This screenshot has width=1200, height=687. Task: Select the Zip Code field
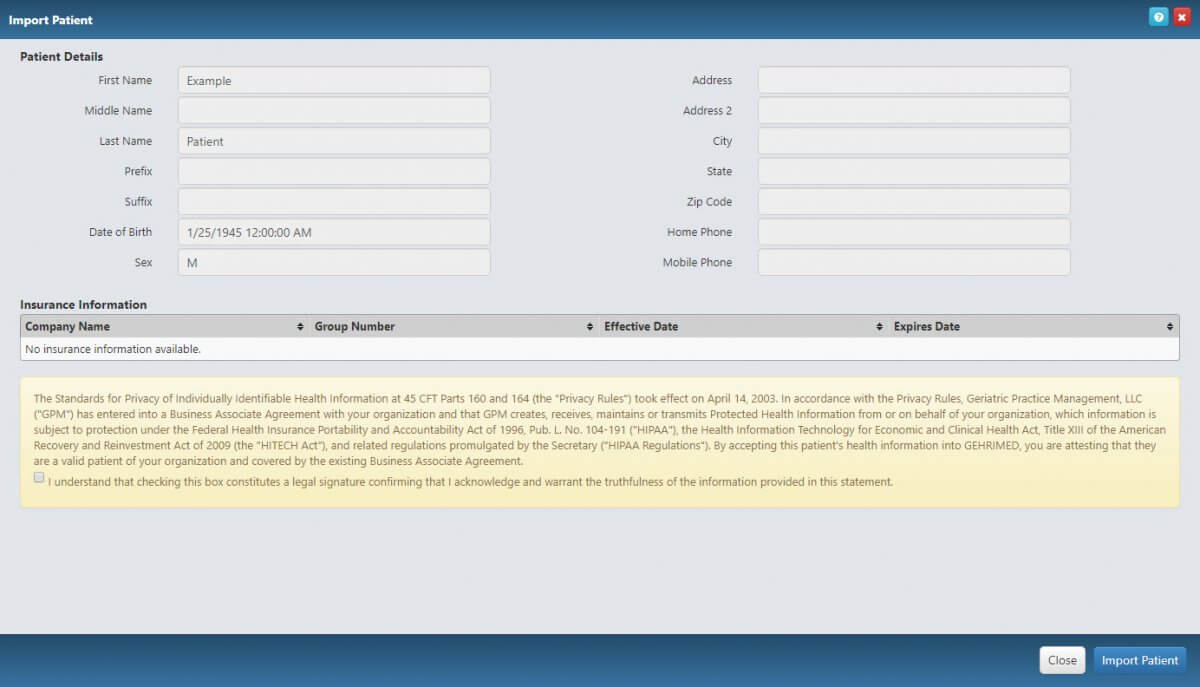(x=914, y=202)
